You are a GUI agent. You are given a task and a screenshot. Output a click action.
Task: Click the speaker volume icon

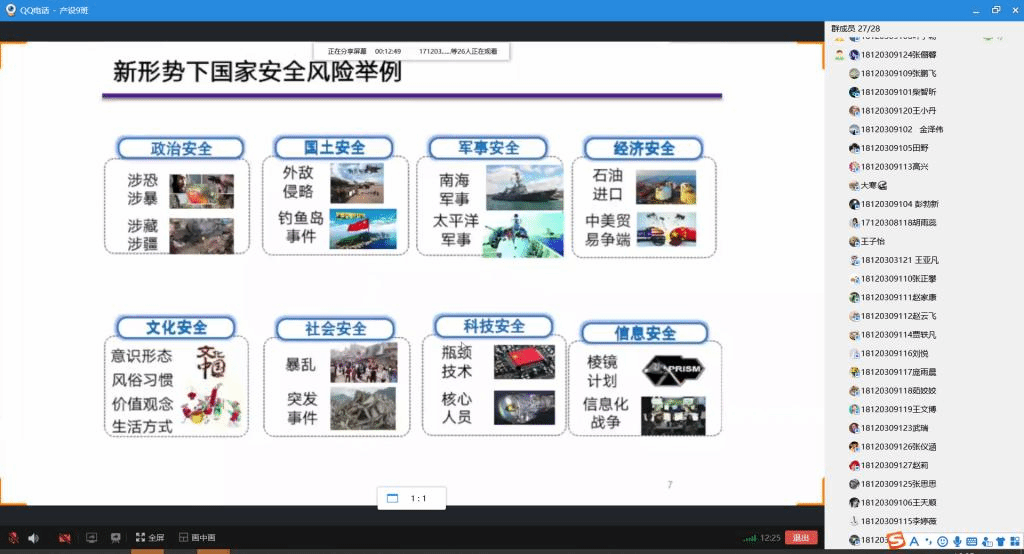pyautogui.click(x=33, y=538)
